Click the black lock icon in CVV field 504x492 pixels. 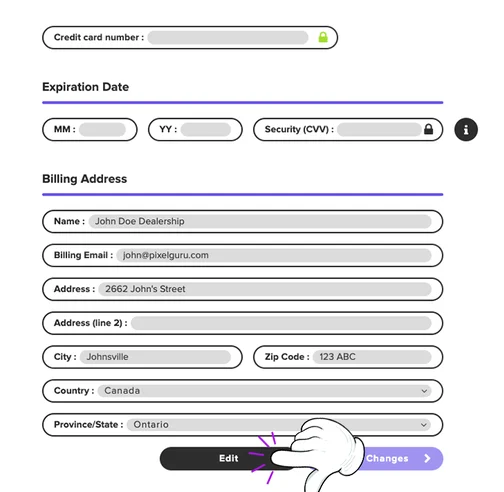point(428,129)
